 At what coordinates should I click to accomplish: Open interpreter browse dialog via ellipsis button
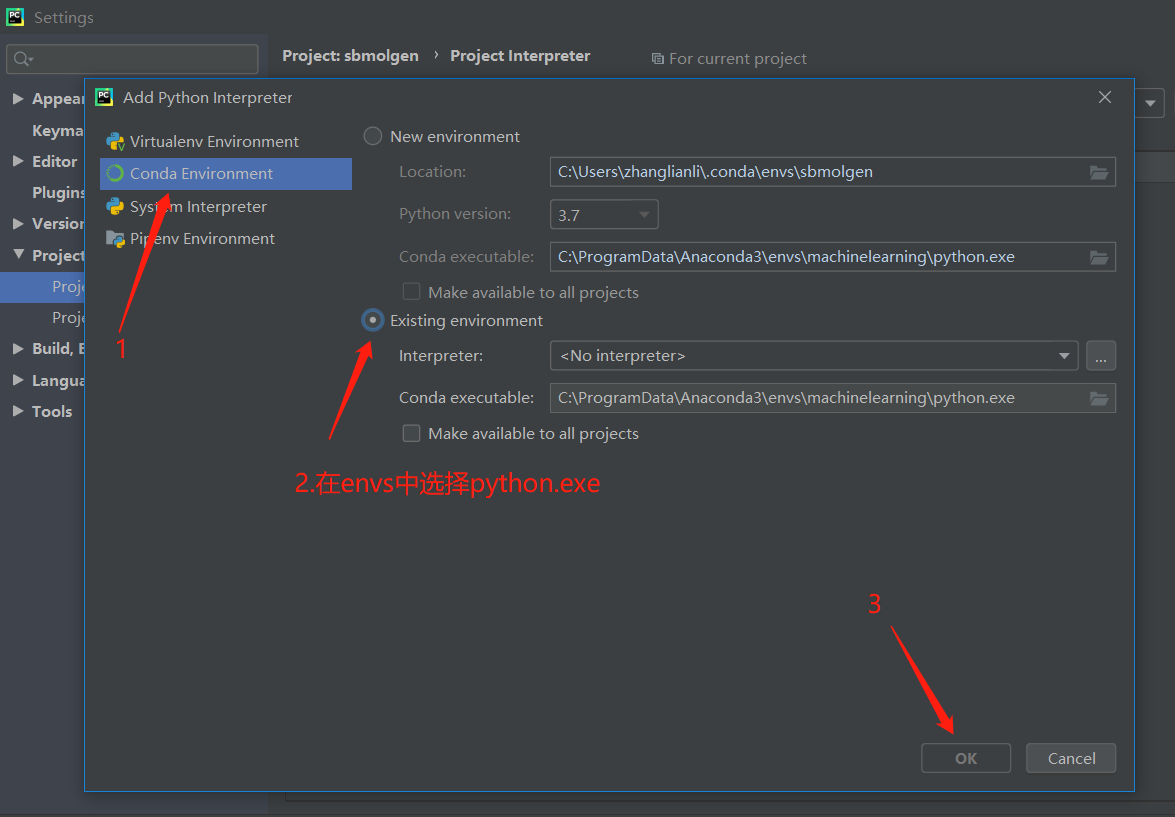coord(1101,355)
